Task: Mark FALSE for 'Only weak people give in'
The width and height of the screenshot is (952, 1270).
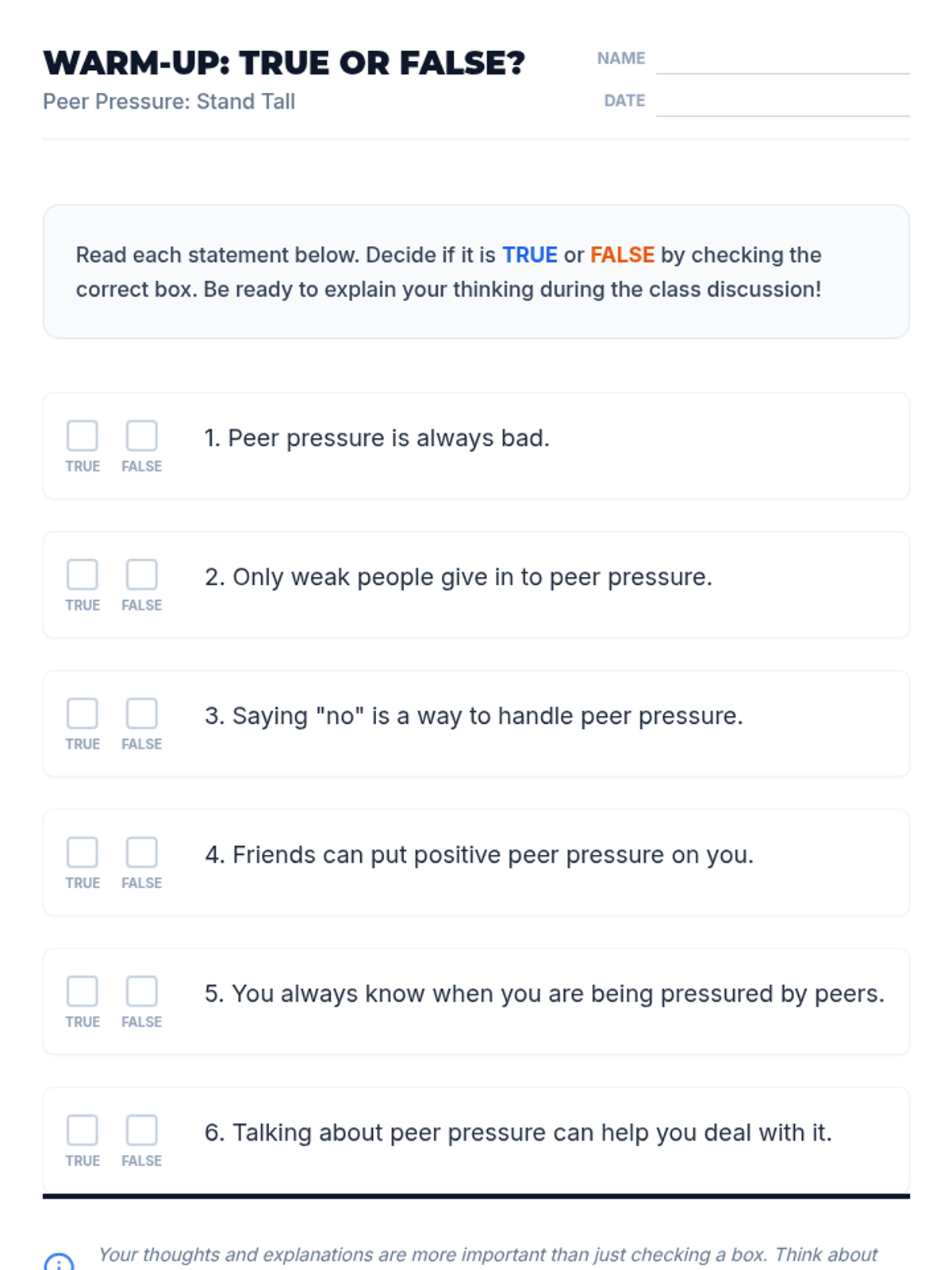Action: [142, 575]
